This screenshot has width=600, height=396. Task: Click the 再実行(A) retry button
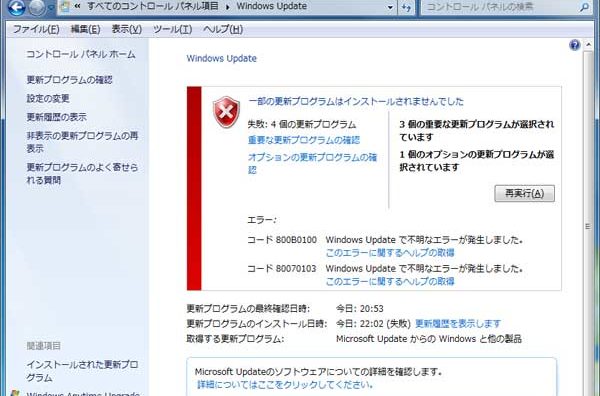(524, 193)
